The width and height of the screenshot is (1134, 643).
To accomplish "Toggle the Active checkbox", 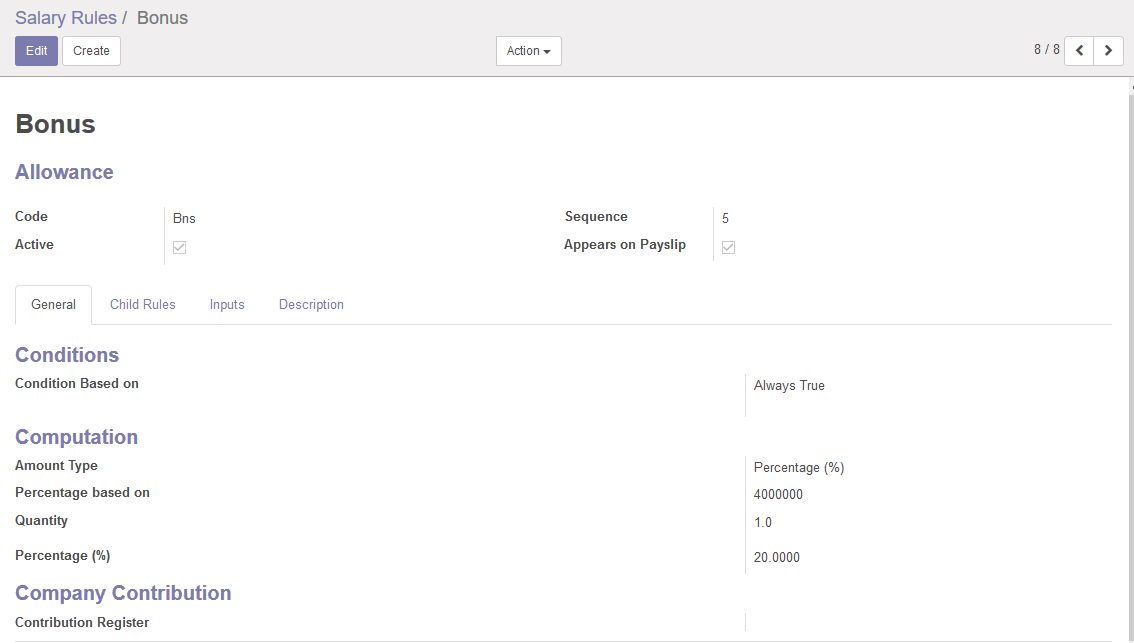I will (180, 247).
